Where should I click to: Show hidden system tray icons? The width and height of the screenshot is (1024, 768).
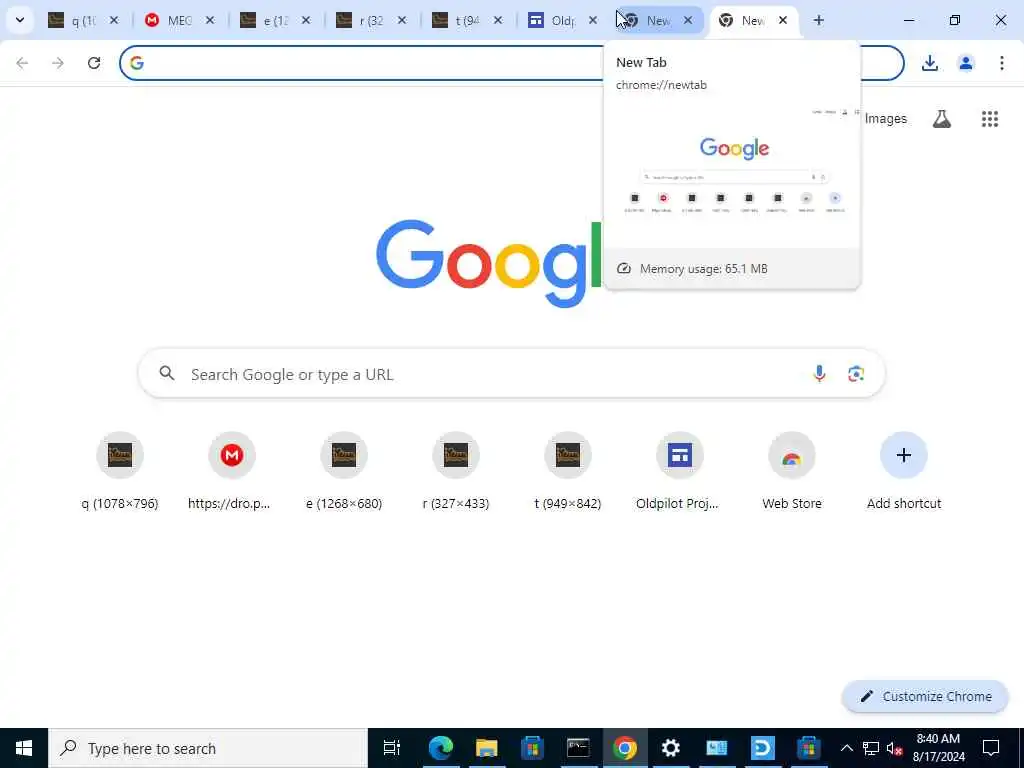click(846, 748)
